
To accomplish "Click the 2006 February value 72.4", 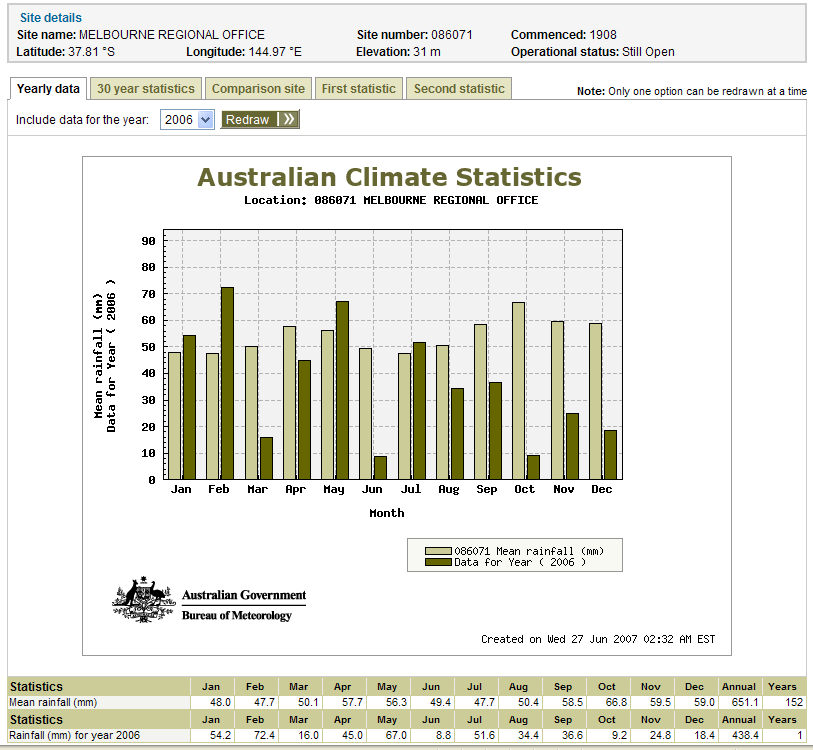I will pos(264,735).
